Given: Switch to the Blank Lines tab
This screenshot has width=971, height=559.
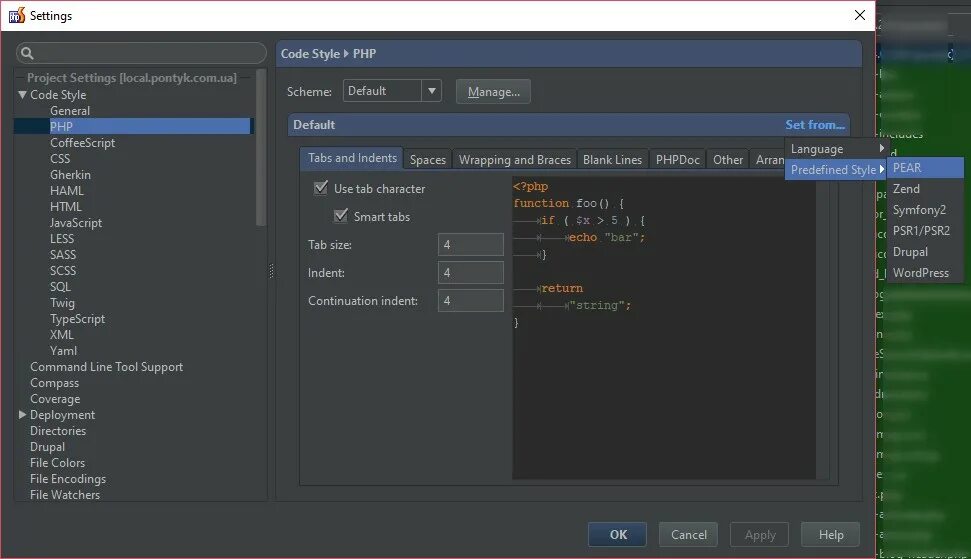Looking at the screenshot, I should 612,160.
